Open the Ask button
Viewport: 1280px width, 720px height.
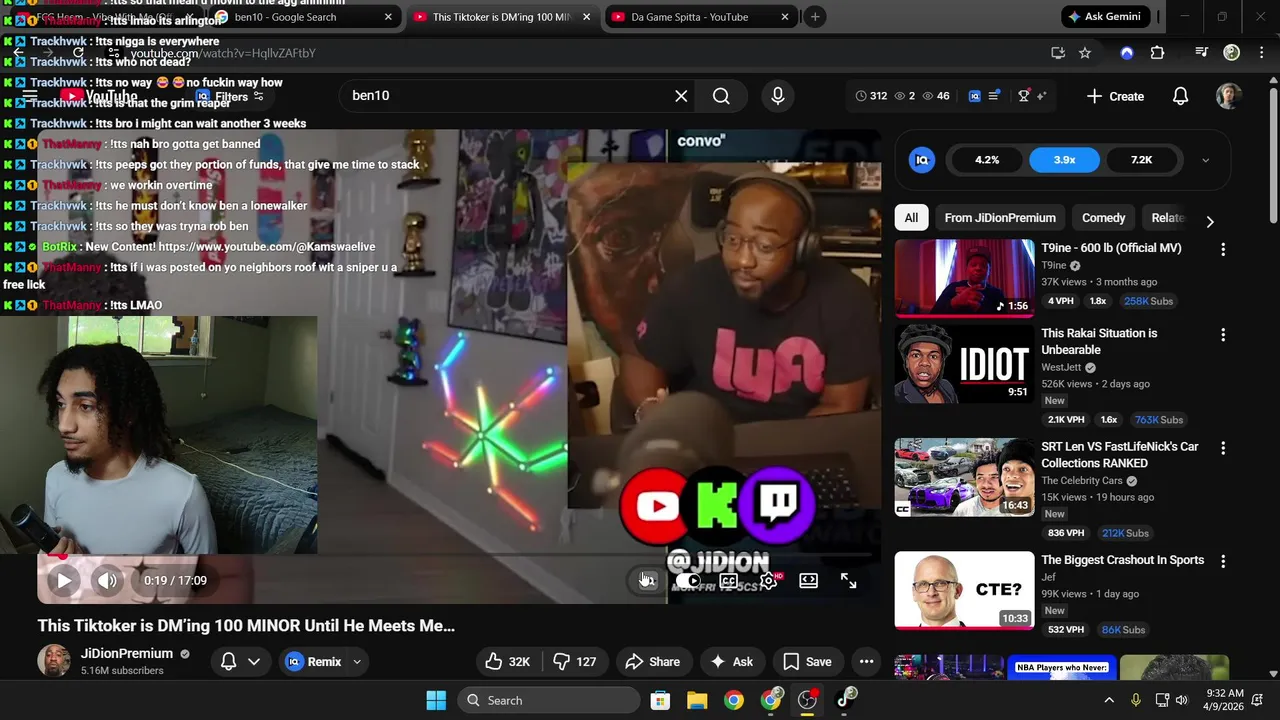point(731,661)
